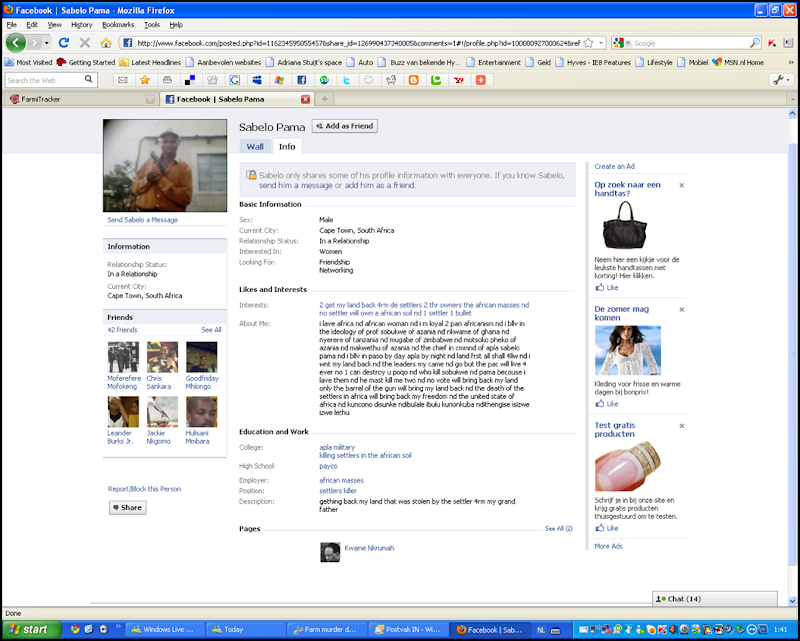
Task: Open the Bookmarks menu
Action: (x=118, y=24)
